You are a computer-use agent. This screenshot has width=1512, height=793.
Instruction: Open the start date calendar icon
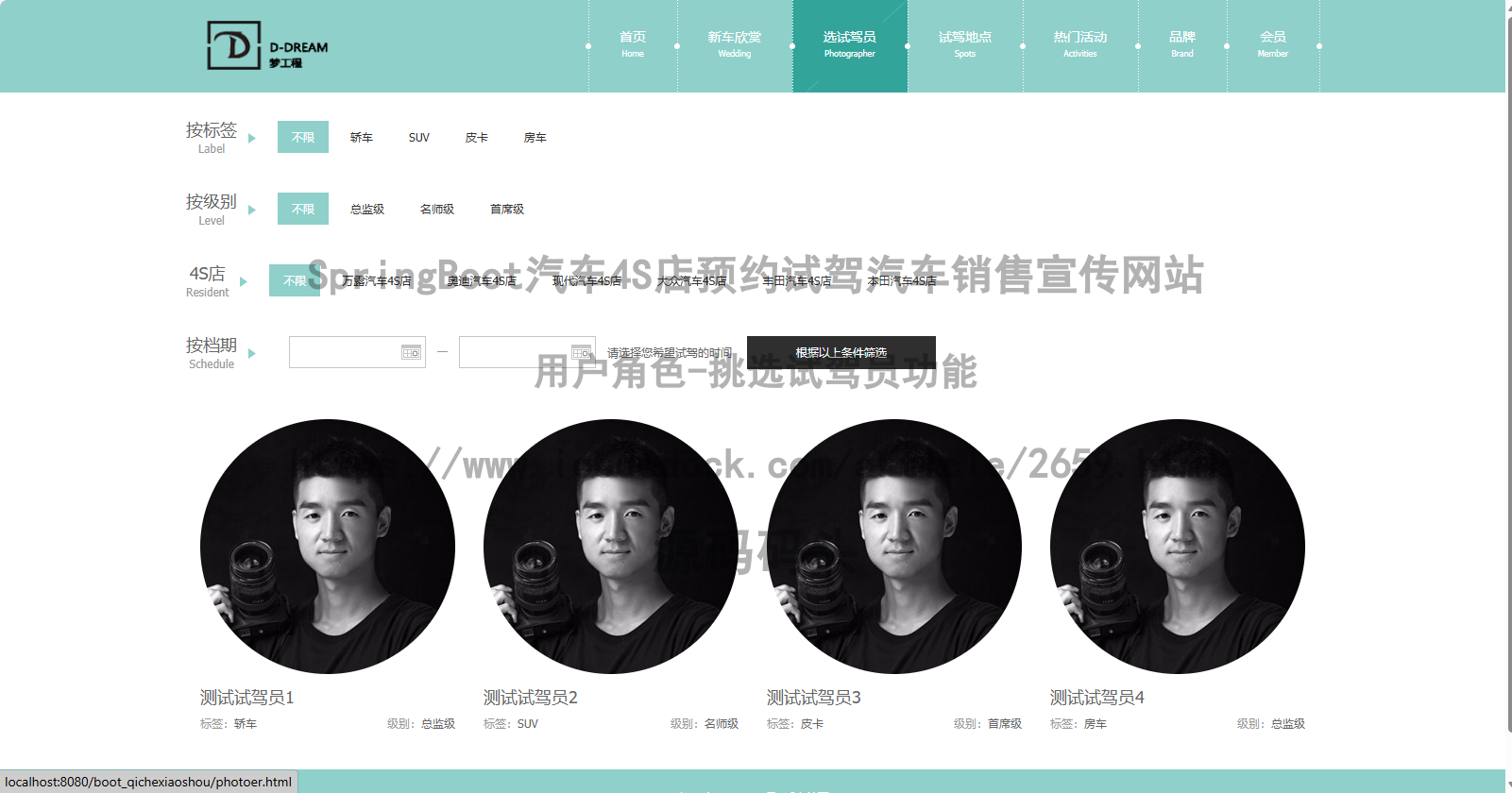coord(411,352)
